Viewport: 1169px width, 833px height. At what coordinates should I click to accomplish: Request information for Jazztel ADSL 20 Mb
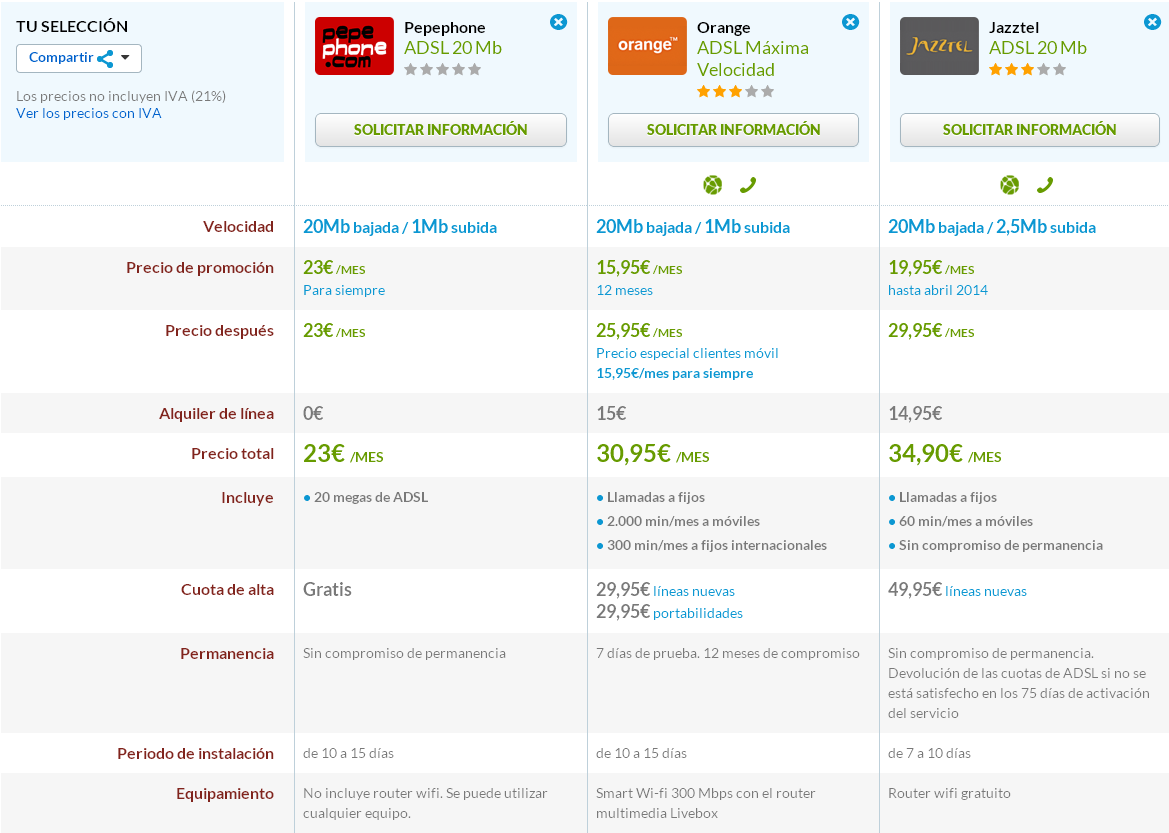tap(1030, 130)
